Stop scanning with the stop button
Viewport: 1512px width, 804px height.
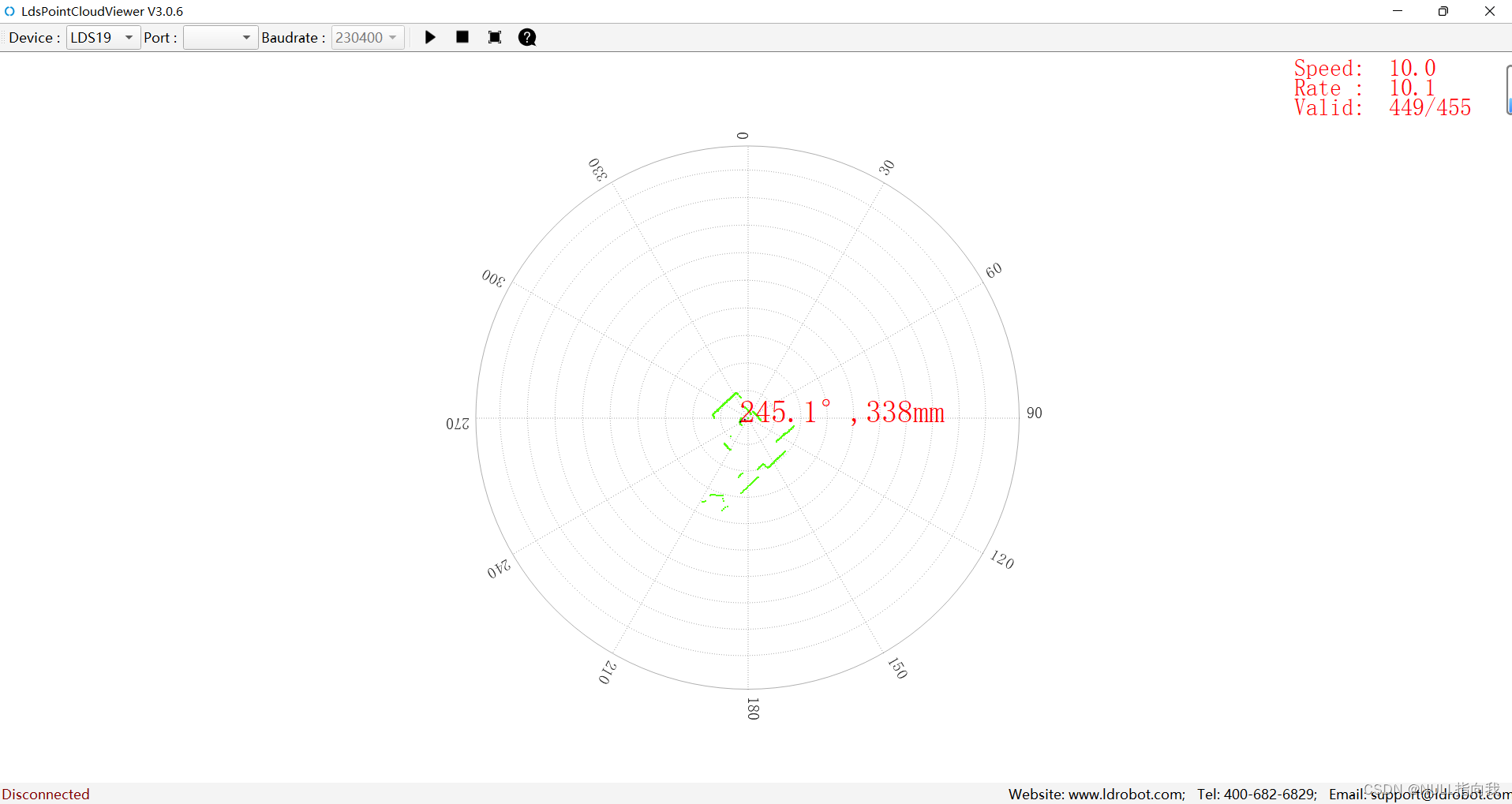tap(462, 37)
